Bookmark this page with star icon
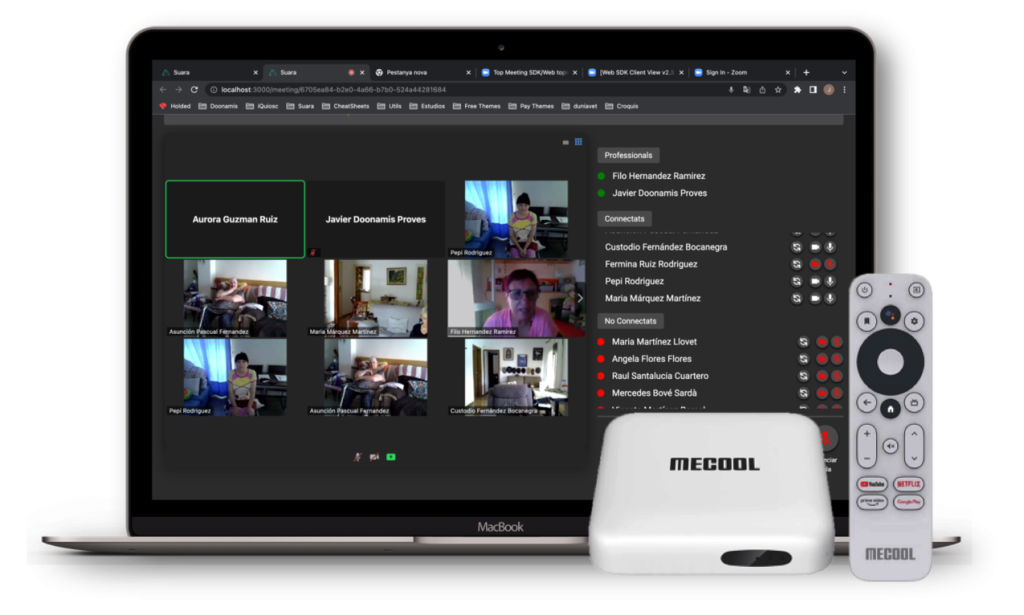The image size is (1024, 615). coord(777,90)
